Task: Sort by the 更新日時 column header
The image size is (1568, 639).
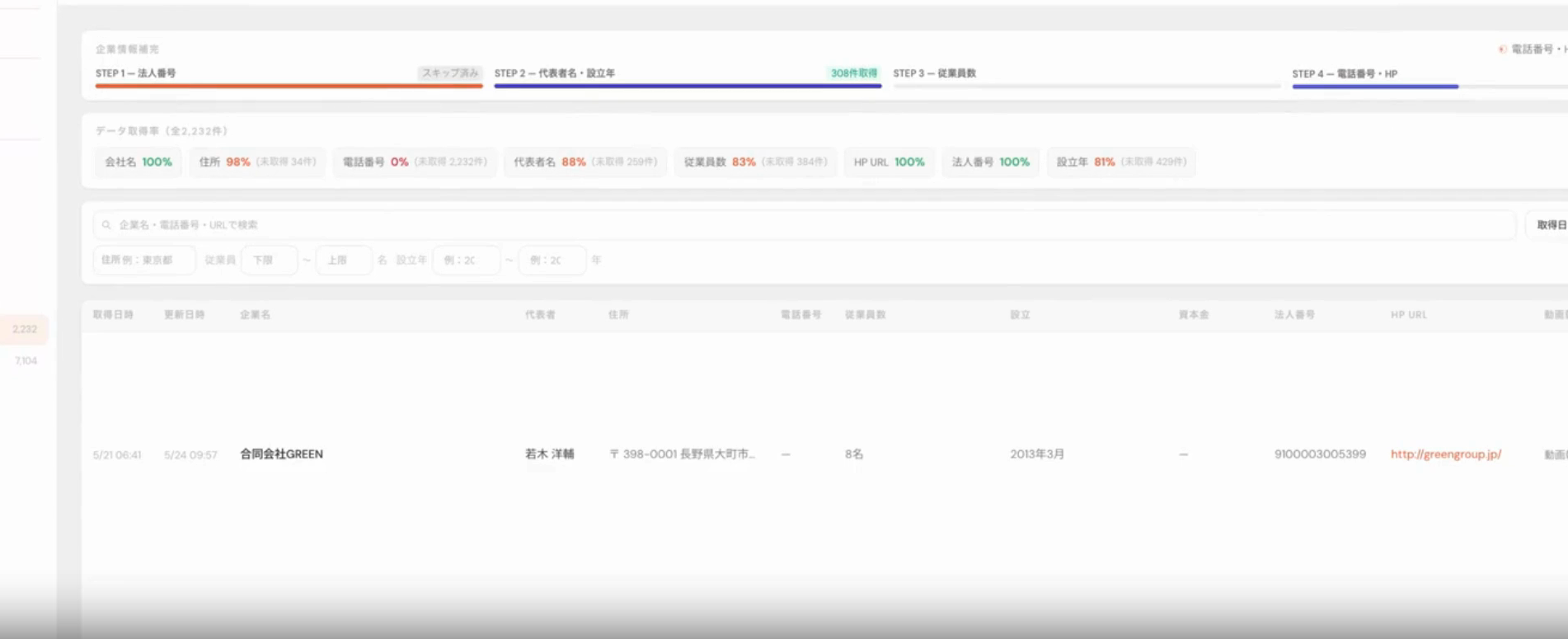Action: 184,315
